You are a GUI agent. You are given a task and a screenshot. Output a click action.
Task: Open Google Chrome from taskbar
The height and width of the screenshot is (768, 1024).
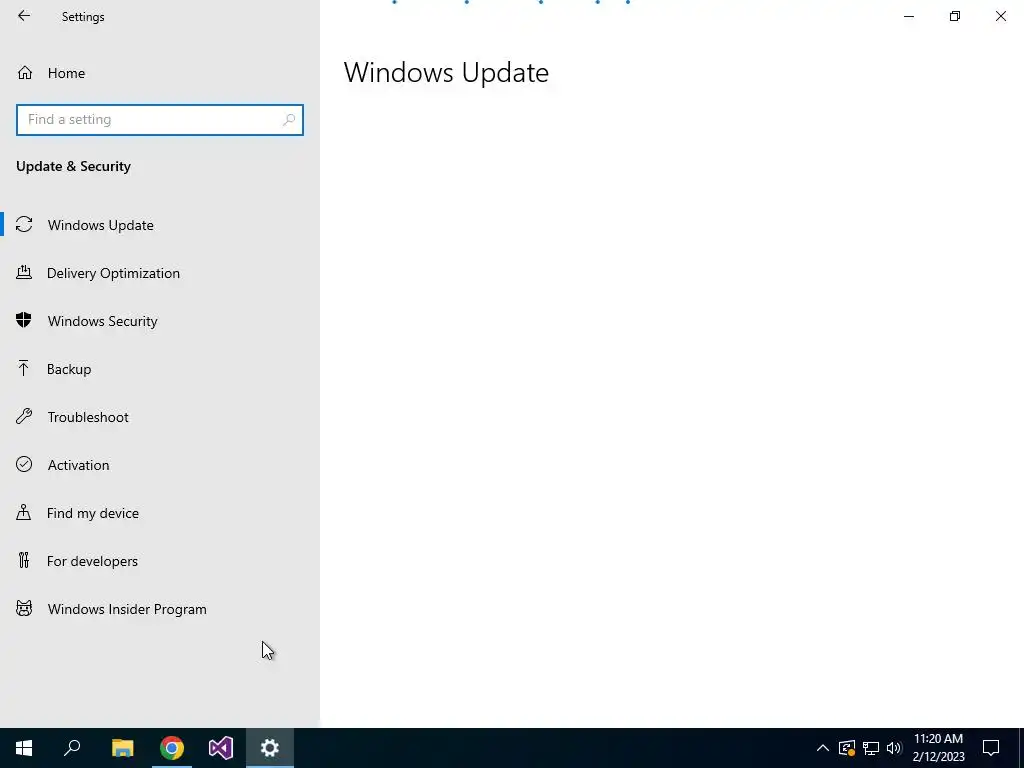[172, 748]
